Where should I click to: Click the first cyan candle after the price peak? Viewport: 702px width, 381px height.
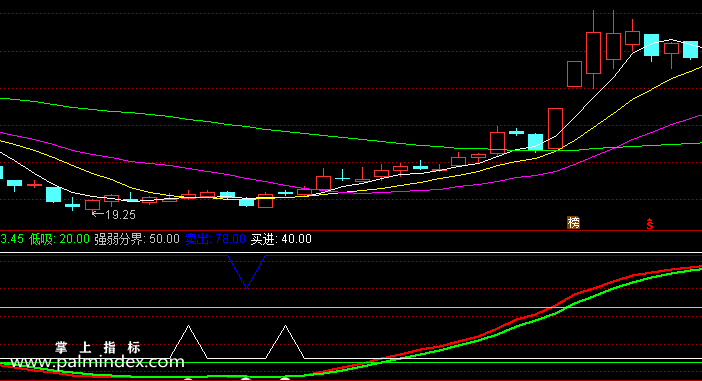[651, 46]
